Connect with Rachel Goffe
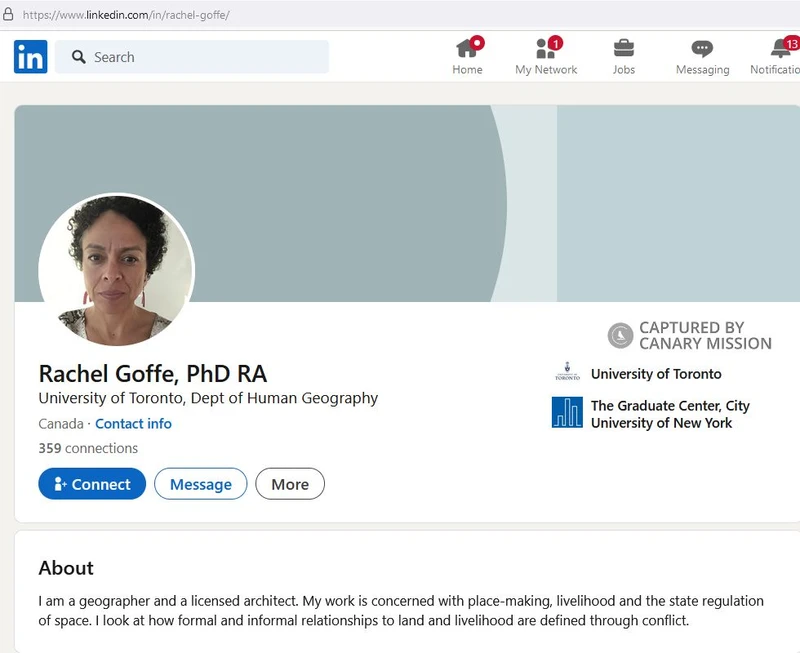This screenshot has width=800, height=653. pyautogui.click(x=91, y=484)
